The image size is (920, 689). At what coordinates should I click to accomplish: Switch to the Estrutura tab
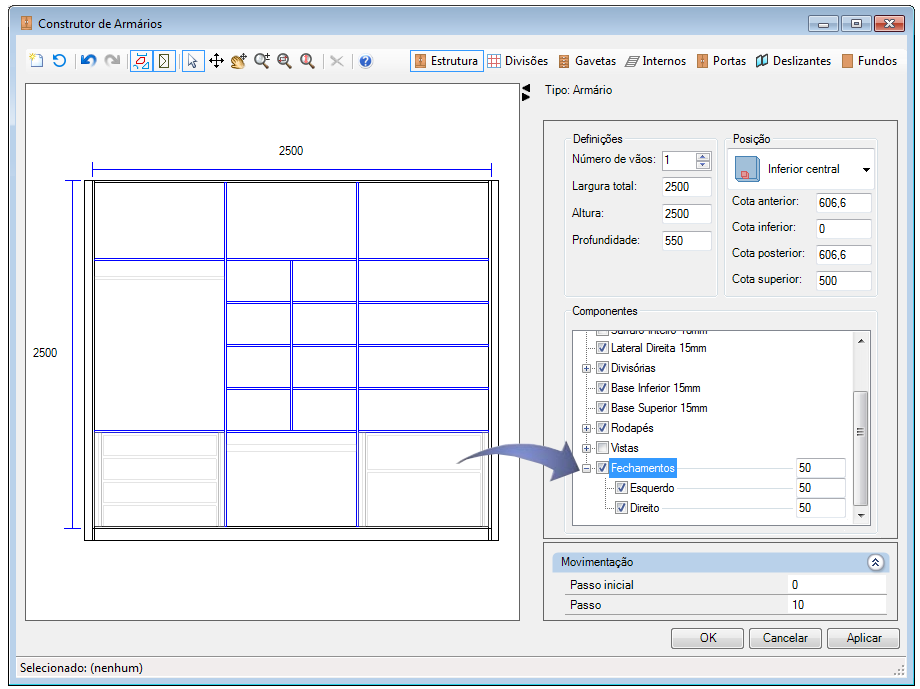(447, 61)
